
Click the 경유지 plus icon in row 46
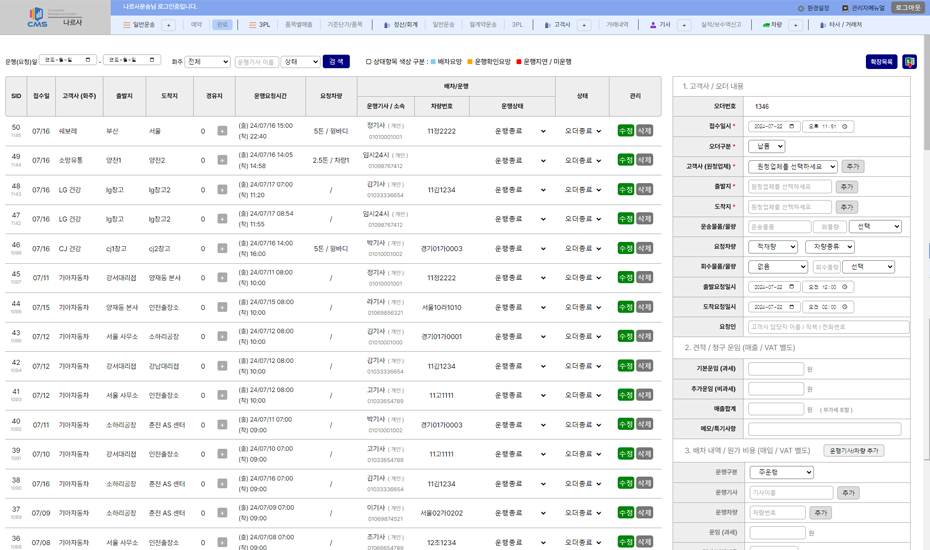point(222,249)
